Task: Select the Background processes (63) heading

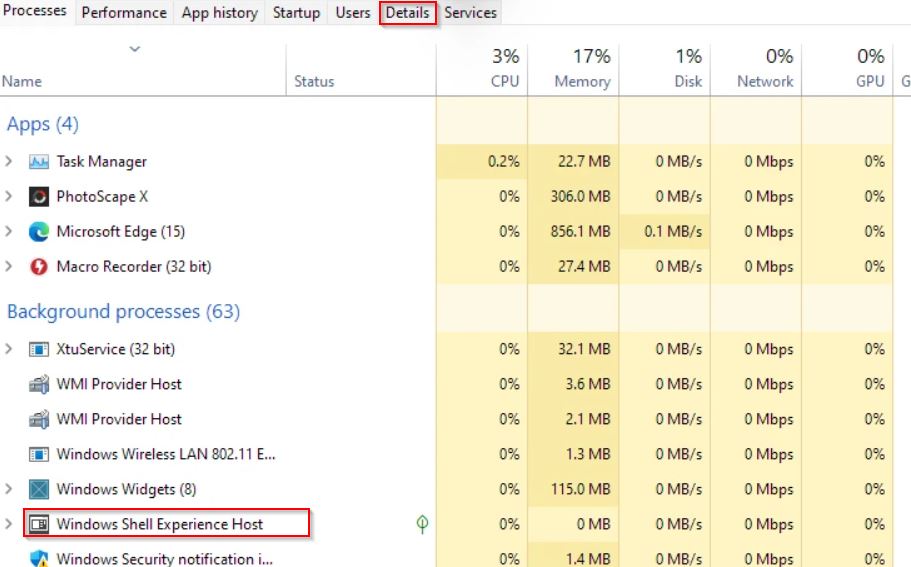Action: click(x=123, y=311)
